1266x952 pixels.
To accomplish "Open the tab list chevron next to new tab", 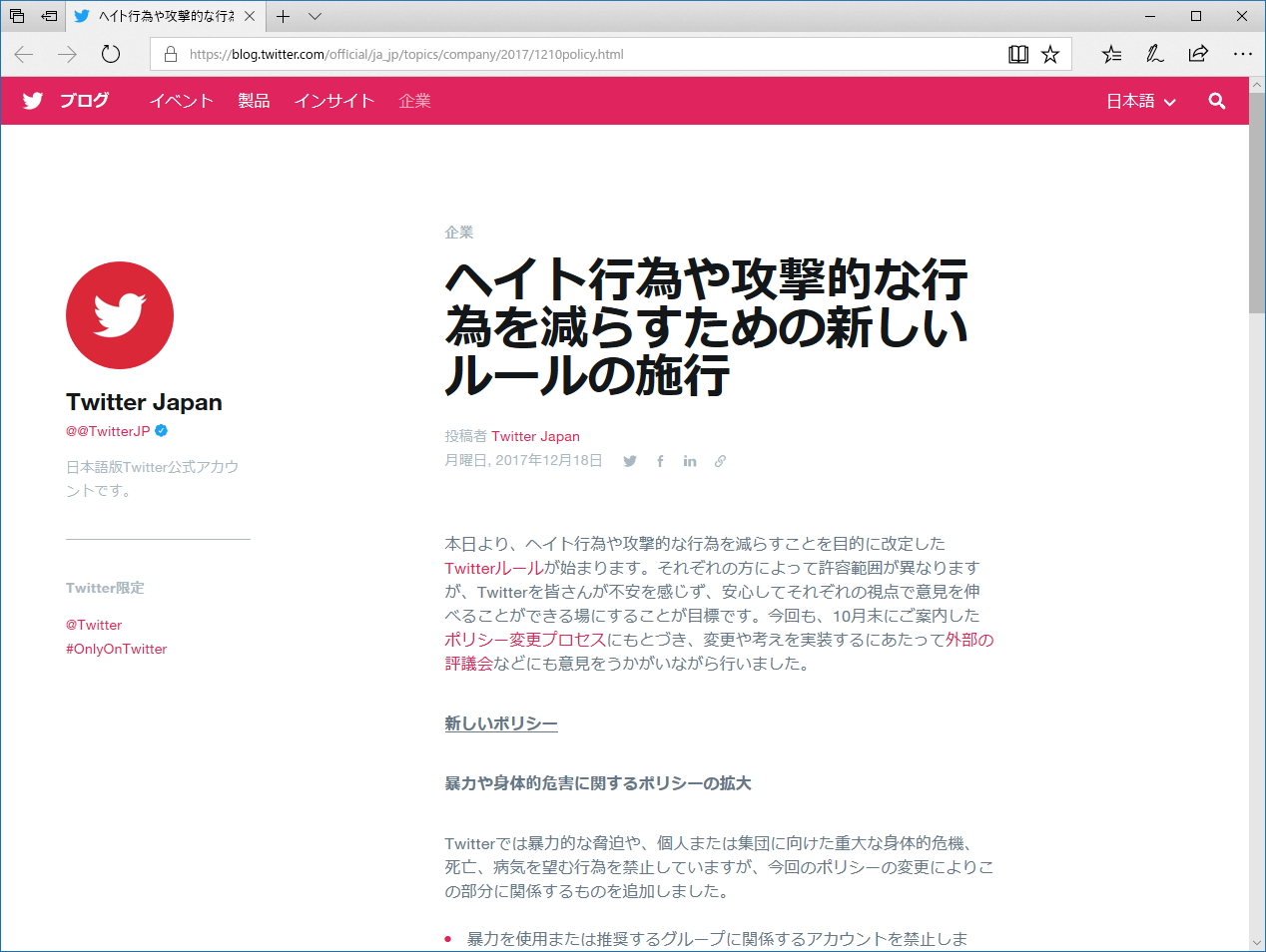I will 315,16.
